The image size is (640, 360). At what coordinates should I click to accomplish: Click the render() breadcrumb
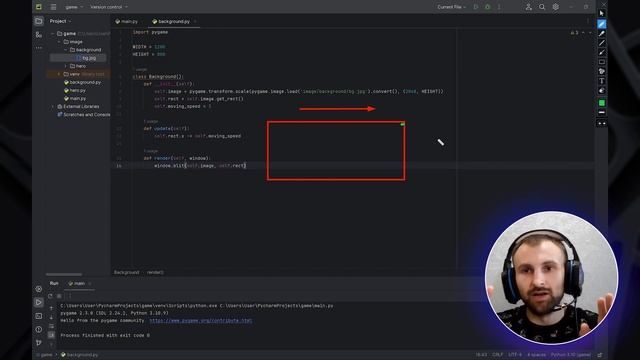coord(155,272)
